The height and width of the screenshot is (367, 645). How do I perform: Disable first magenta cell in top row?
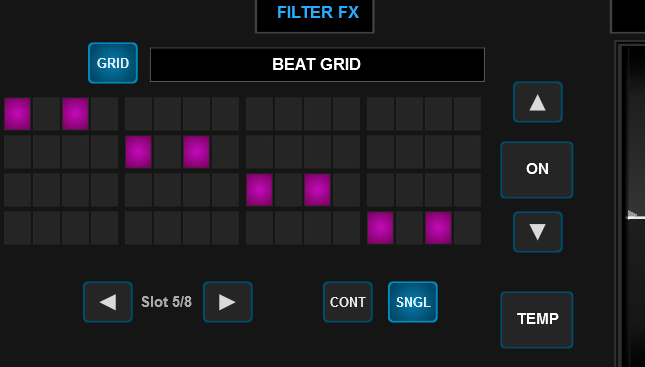point(17,114)
